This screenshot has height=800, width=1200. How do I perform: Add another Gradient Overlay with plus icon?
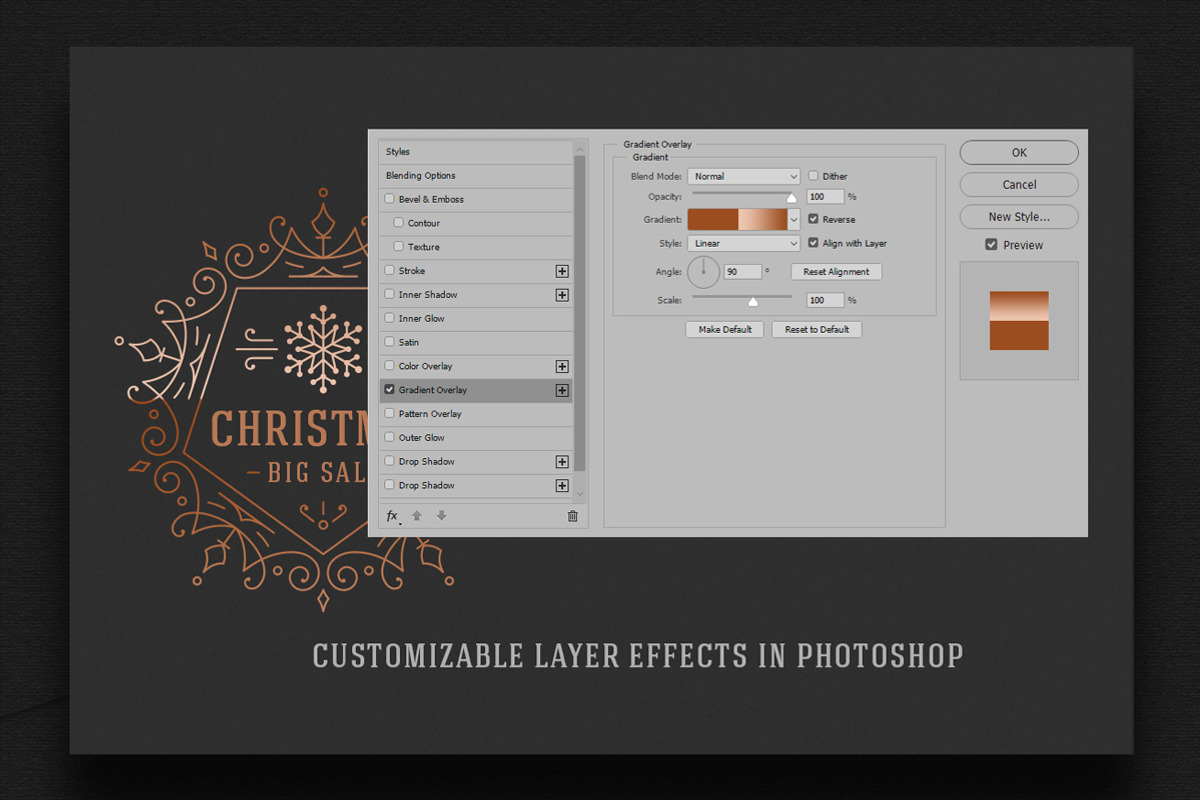[x=562, y=390]
